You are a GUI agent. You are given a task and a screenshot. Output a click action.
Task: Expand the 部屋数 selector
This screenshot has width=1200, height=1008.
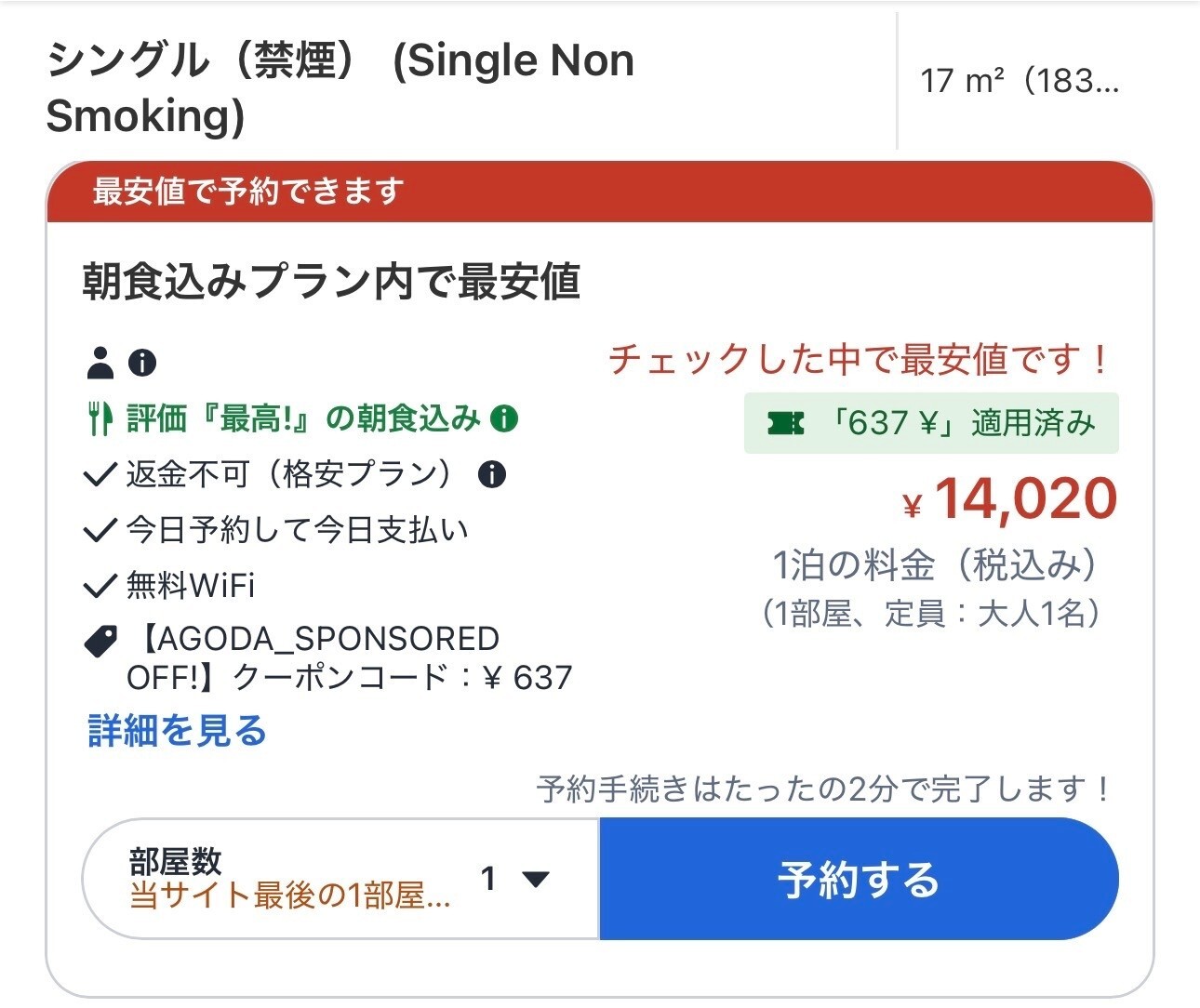point(340,879)
